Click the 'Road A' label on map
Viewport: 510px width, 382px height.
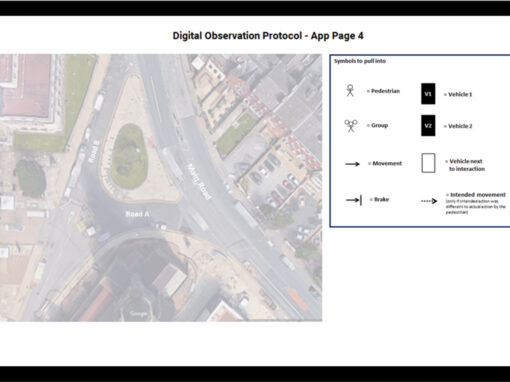(137, 214)
